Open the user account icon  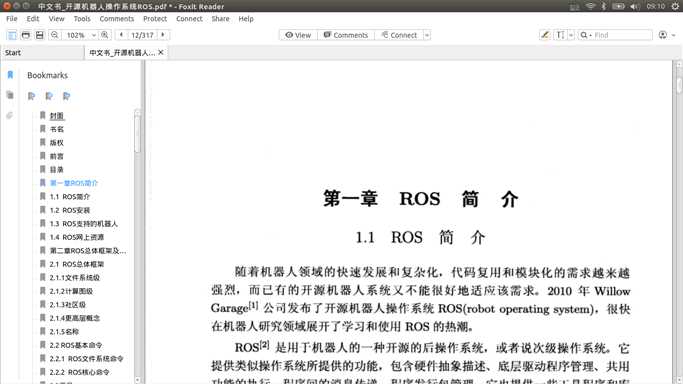[663, 35]
